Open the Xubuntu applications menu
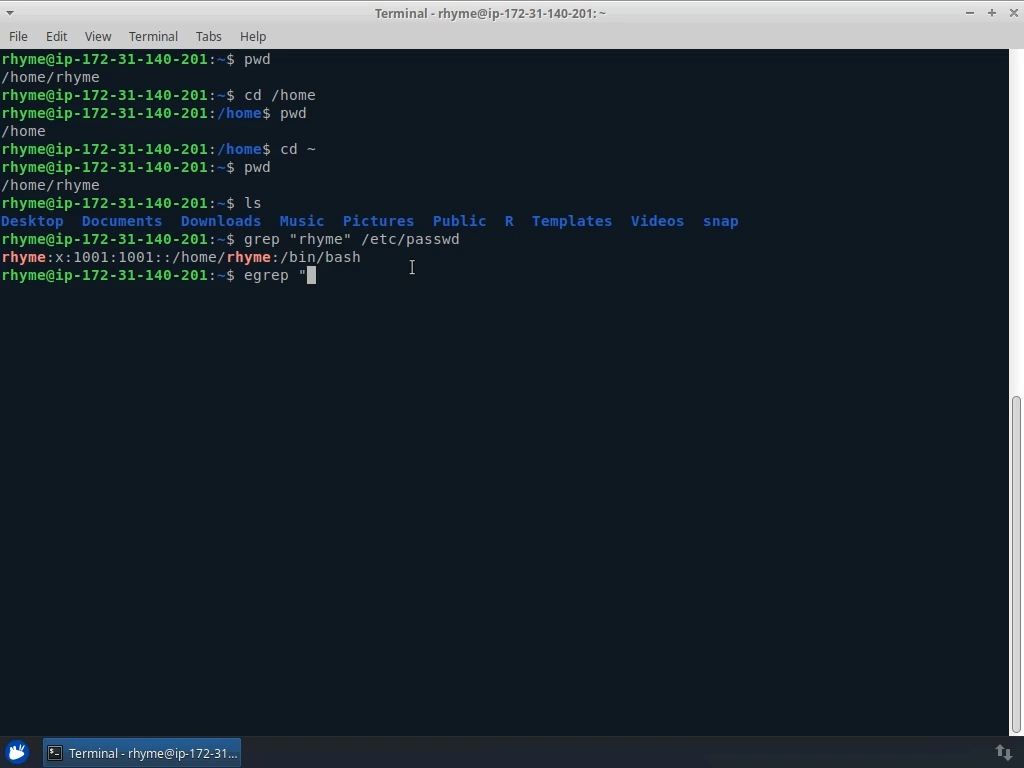Viewport: 1024px width, 768px height. tap(17, 752)
